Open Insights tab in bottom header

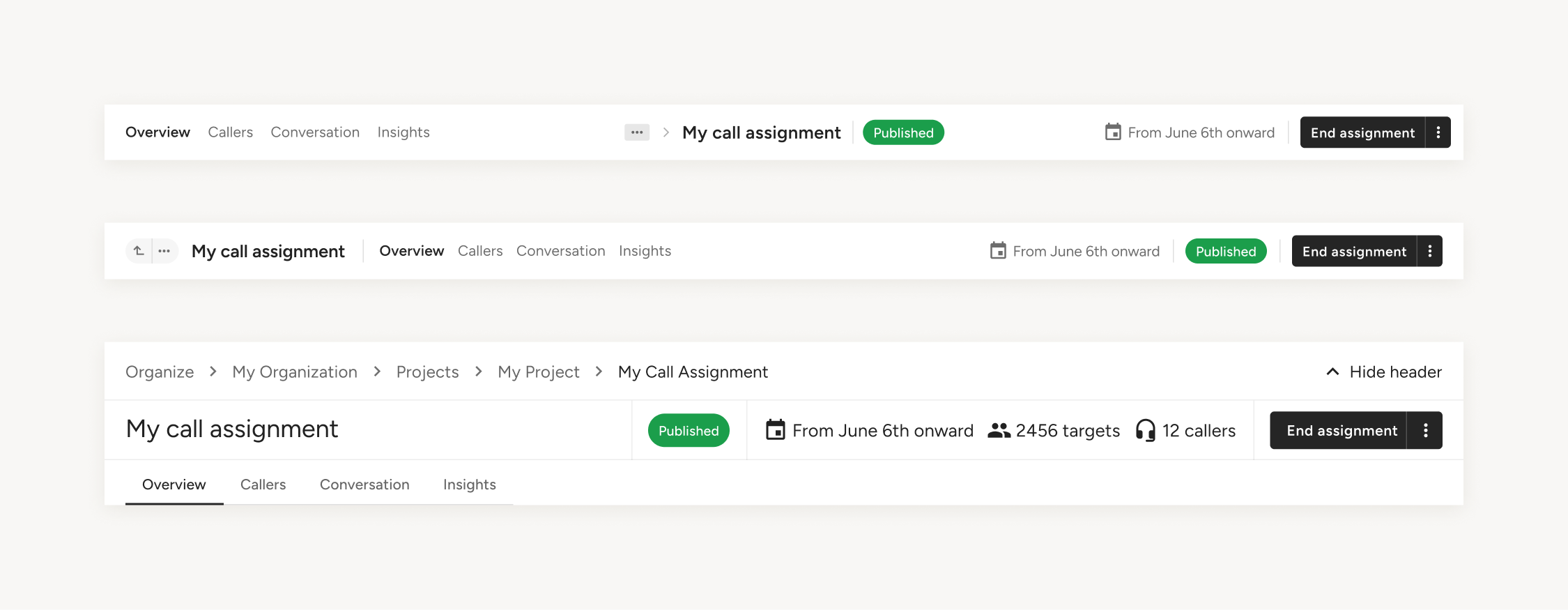click(470, 485)
